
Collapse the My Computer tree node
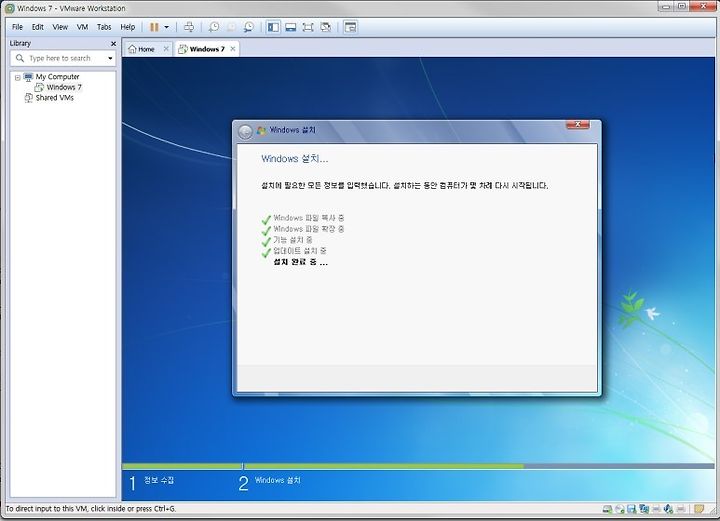coord(17,77)
